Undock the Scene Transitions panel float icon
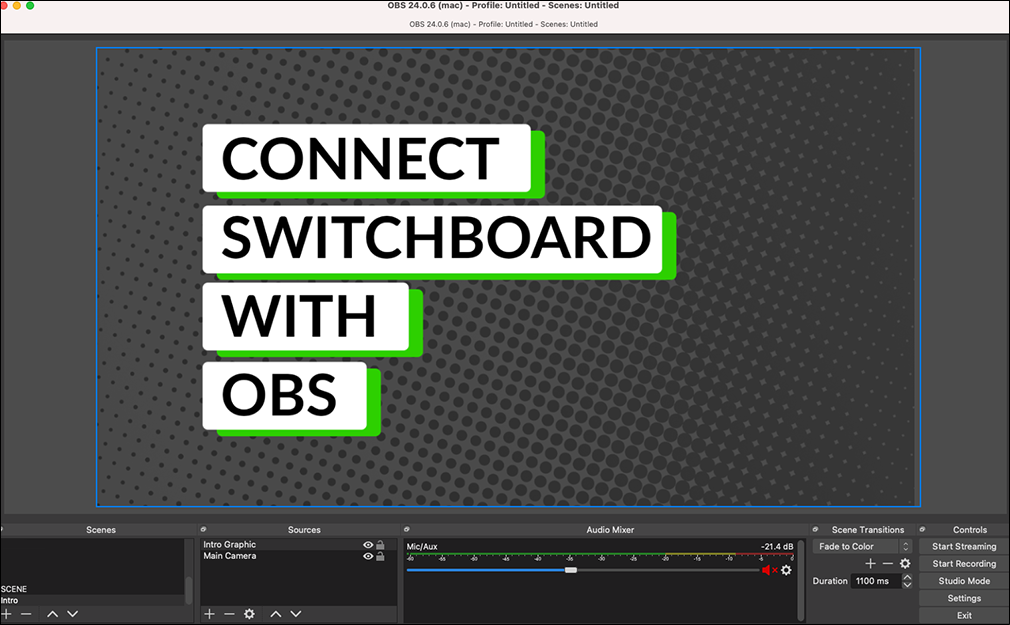1010x625 pixels. 815,529
